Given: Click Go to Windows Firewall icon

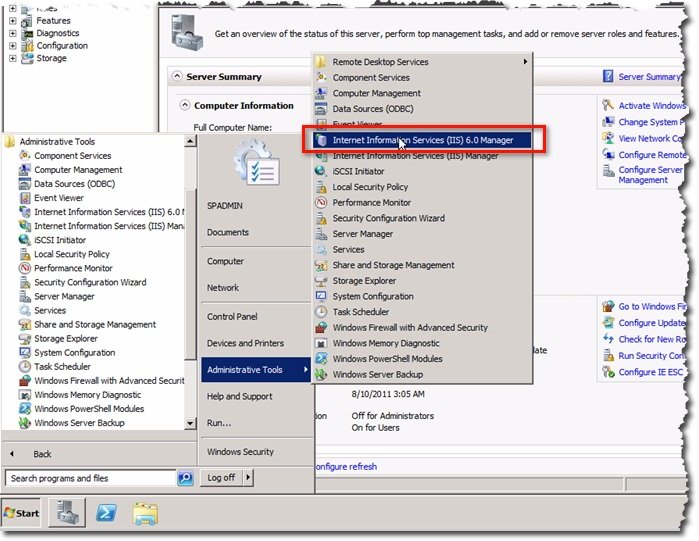Looking at the screenshot, I should click(x=608, y=306).
